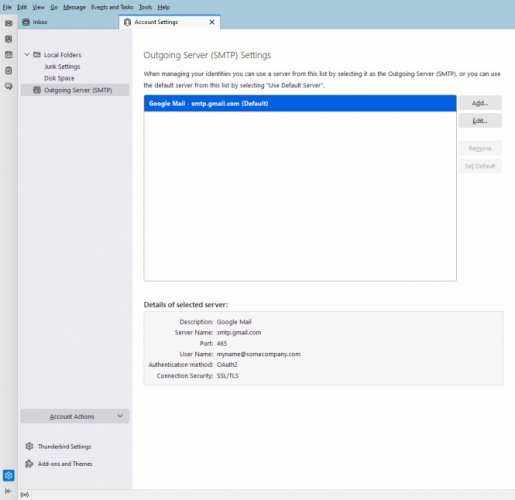The image size is (515, 500).
Task: Close the Account Settings tab
Action: point(212,22)
